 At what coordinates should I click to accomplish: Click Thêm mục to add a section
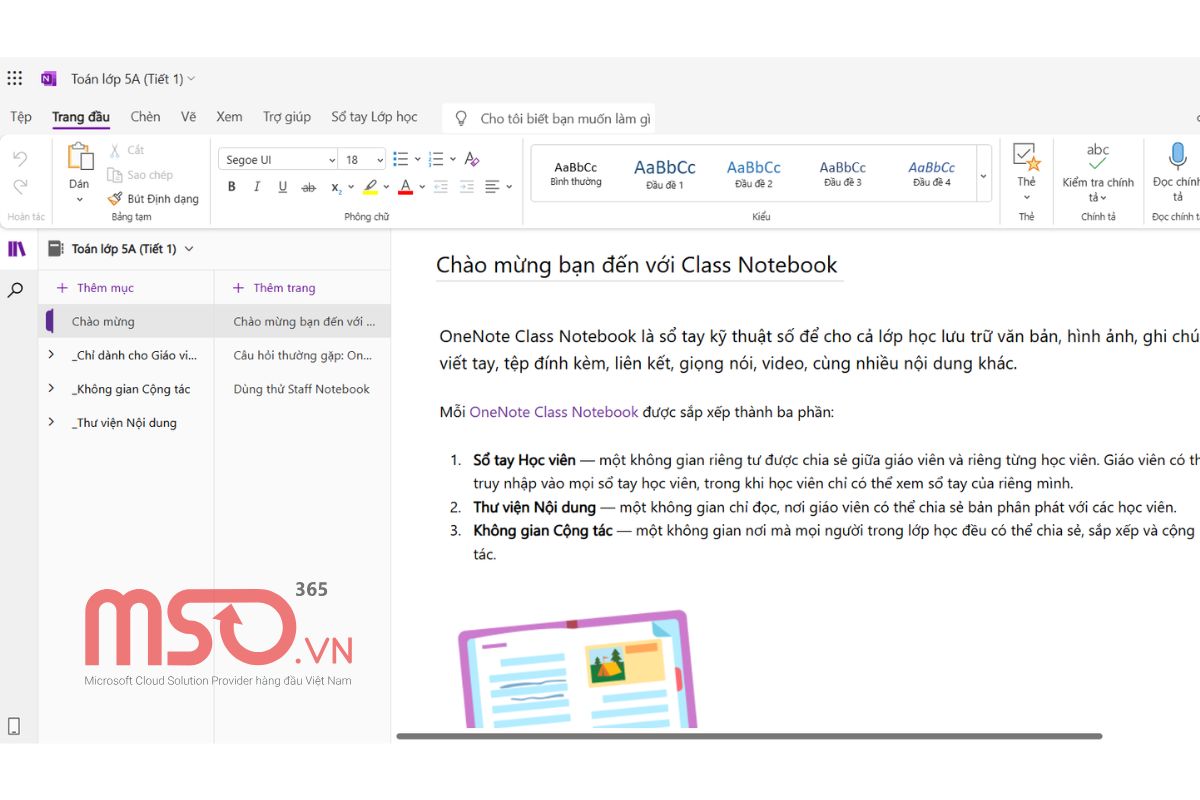[95, 288]
